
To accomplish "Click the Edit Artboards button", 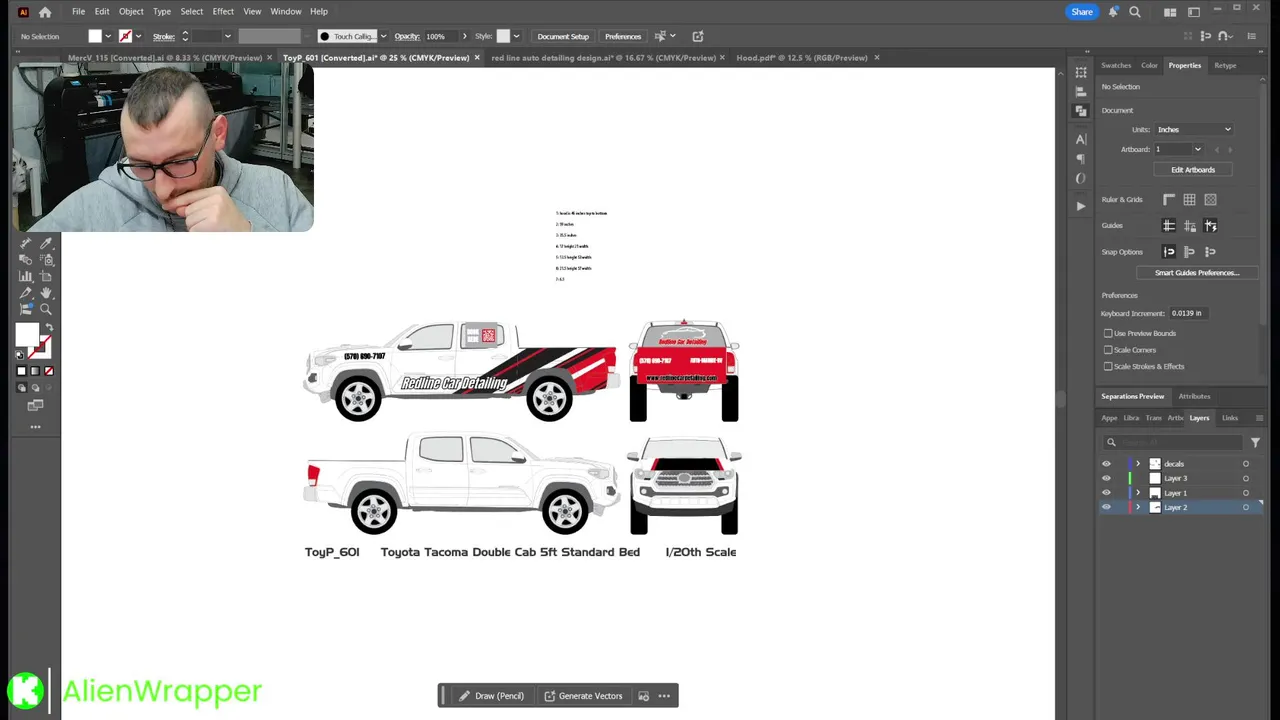I will 1193,170.
